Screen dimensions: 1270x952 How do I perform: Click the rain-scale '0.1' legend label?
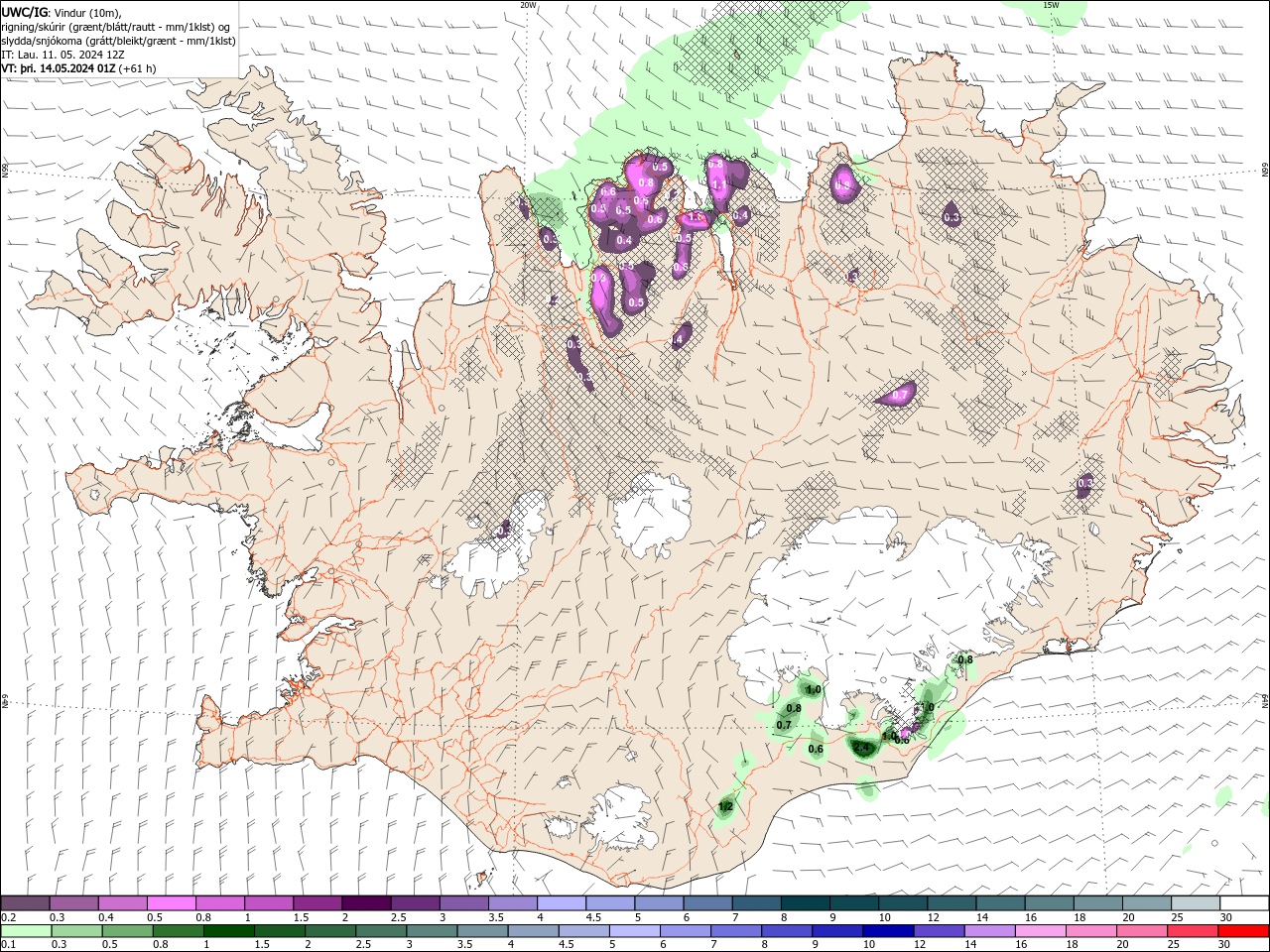[x=8, y=945]
